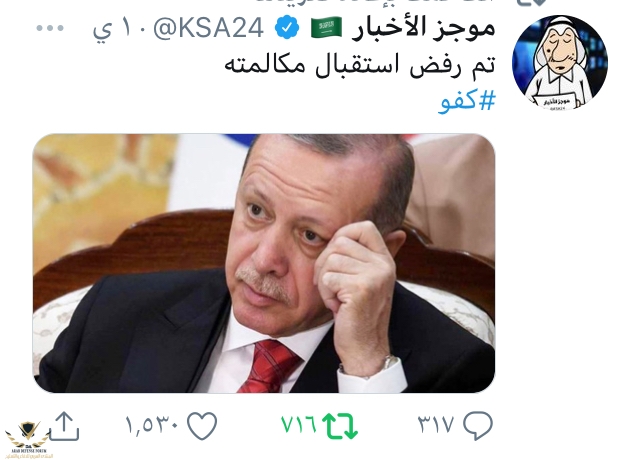The height and width of the screenshot is (460, 632).
Task: Click the cropped icon above the timestamp
Action: [528, 2]
